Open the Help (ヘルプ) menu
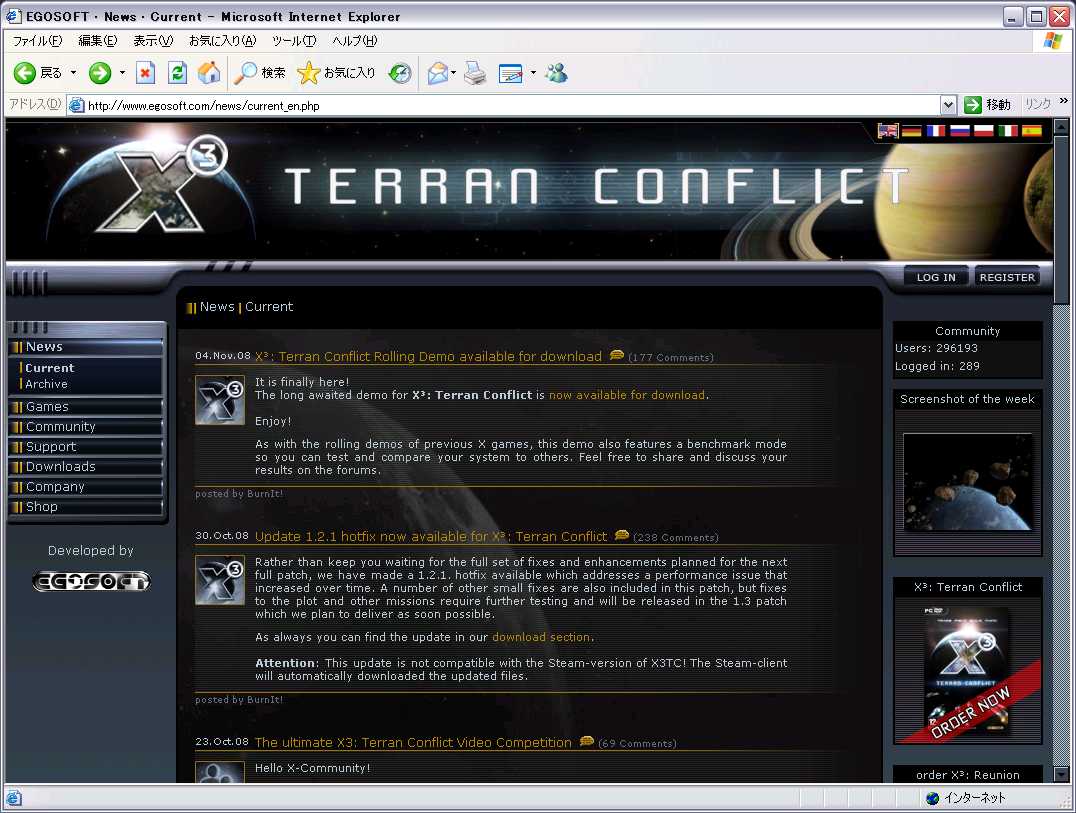This screenshot has width=1076, height=813. coord(354,40)
